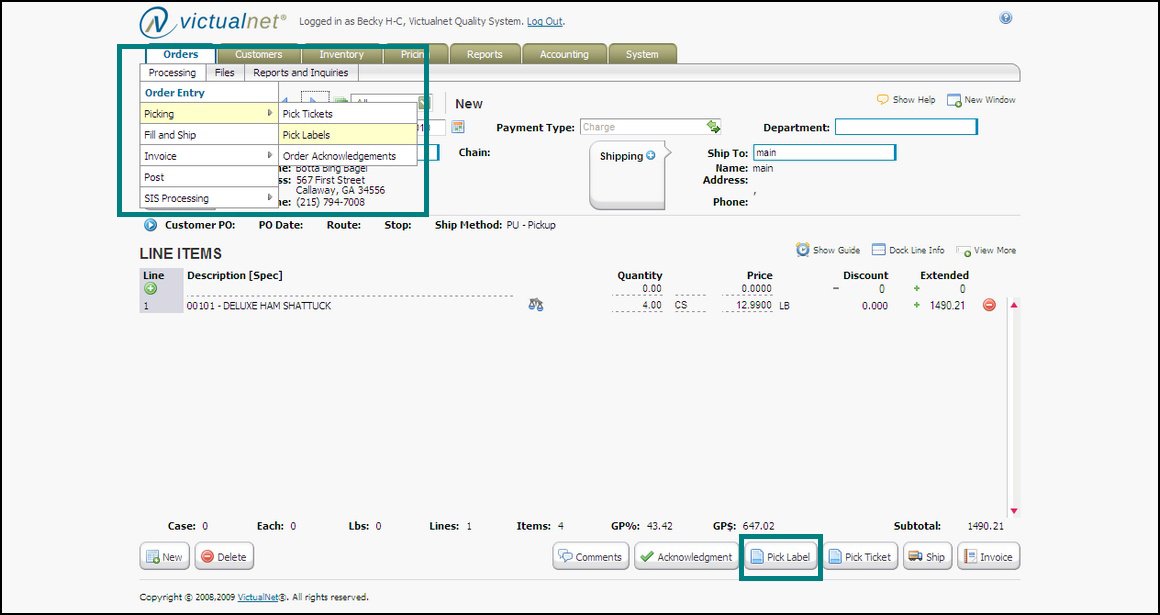Expand the Picking menu item
1160x615 pixels.
pos(209,113)
